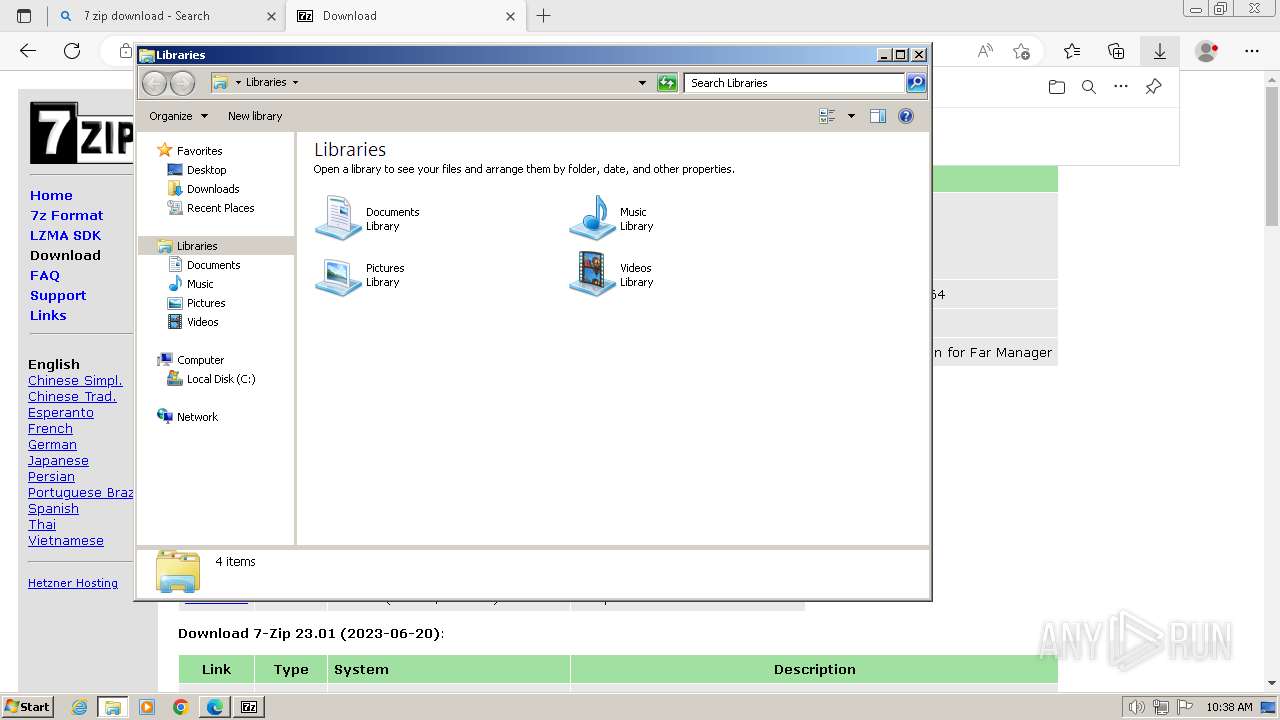Open the Pictures library icon
This screenshot has height=720, width=1280.
338,275
